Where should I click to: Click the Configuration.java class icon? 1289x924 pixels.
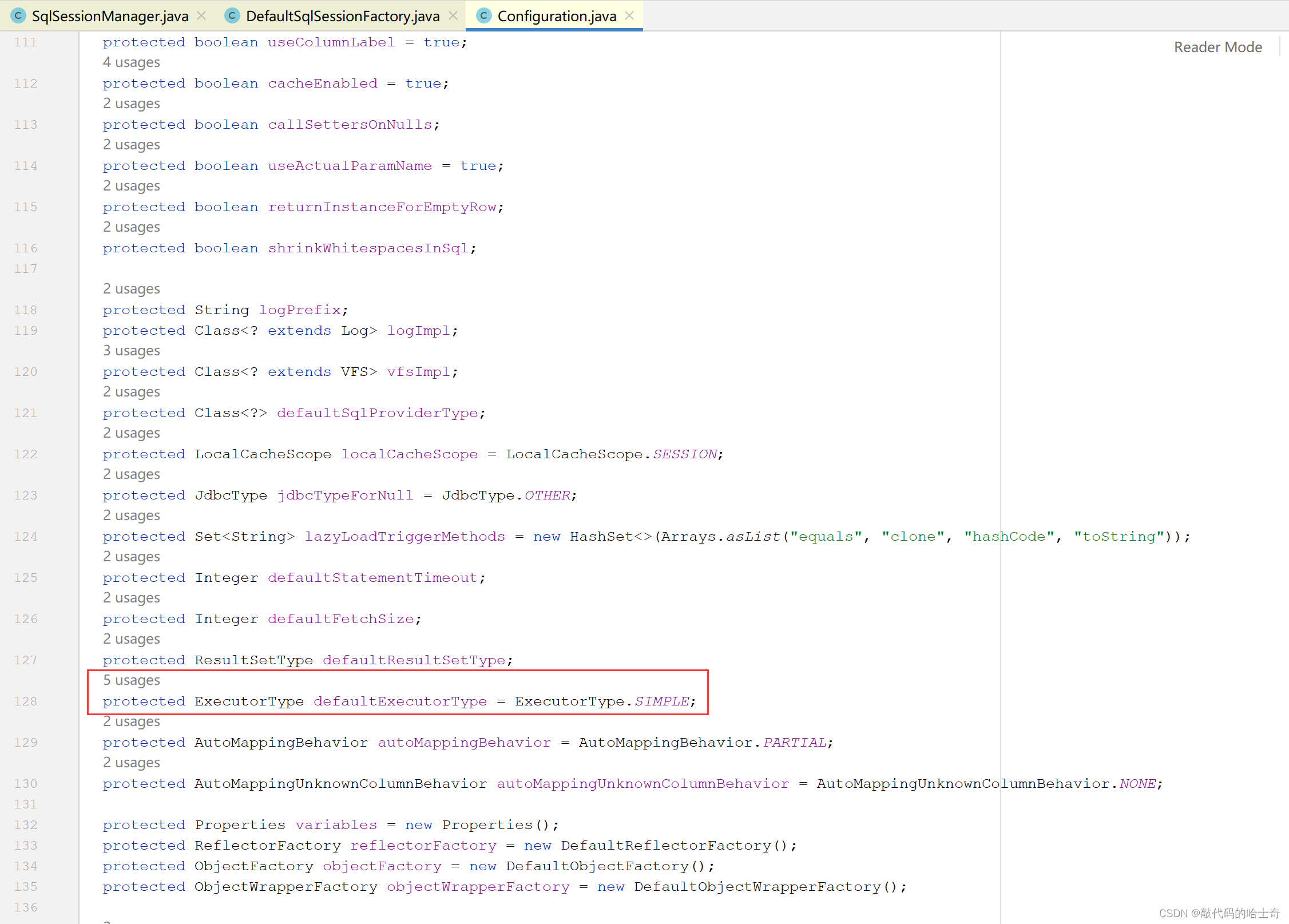[x=483, y=16]
